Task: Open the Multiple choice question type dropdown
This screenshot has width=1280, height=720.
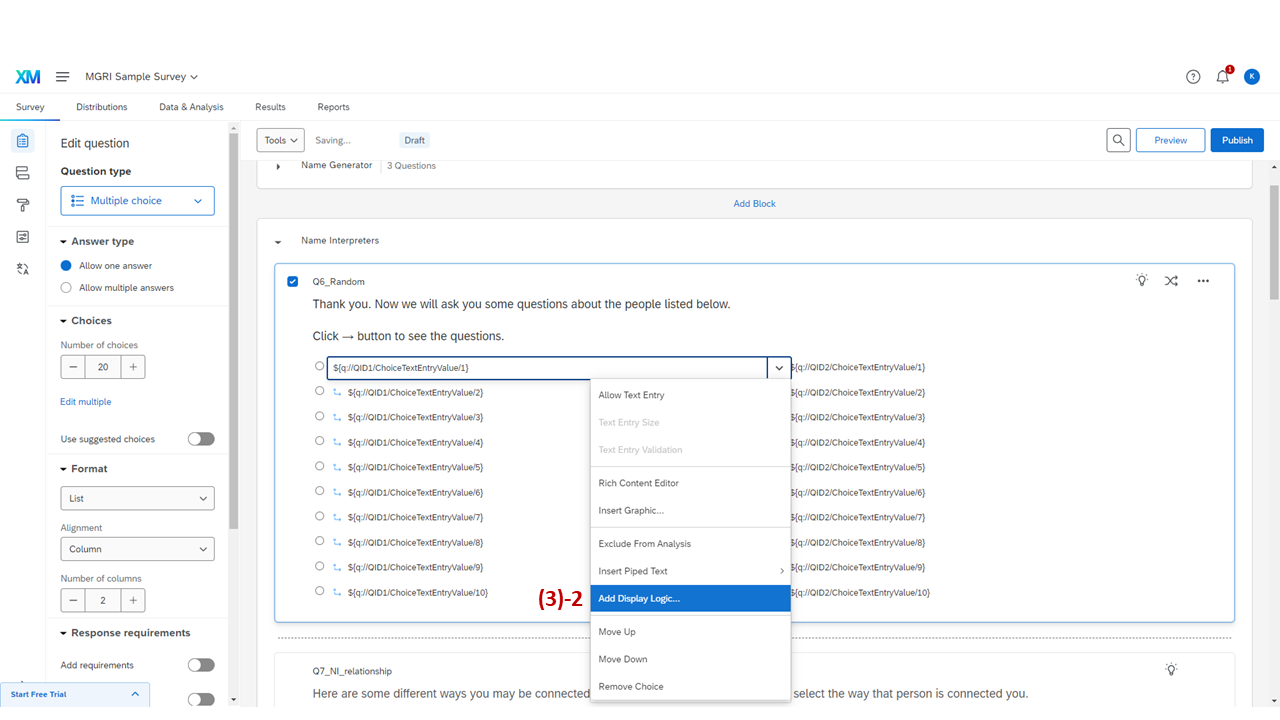Action: [x=137, y=200]
